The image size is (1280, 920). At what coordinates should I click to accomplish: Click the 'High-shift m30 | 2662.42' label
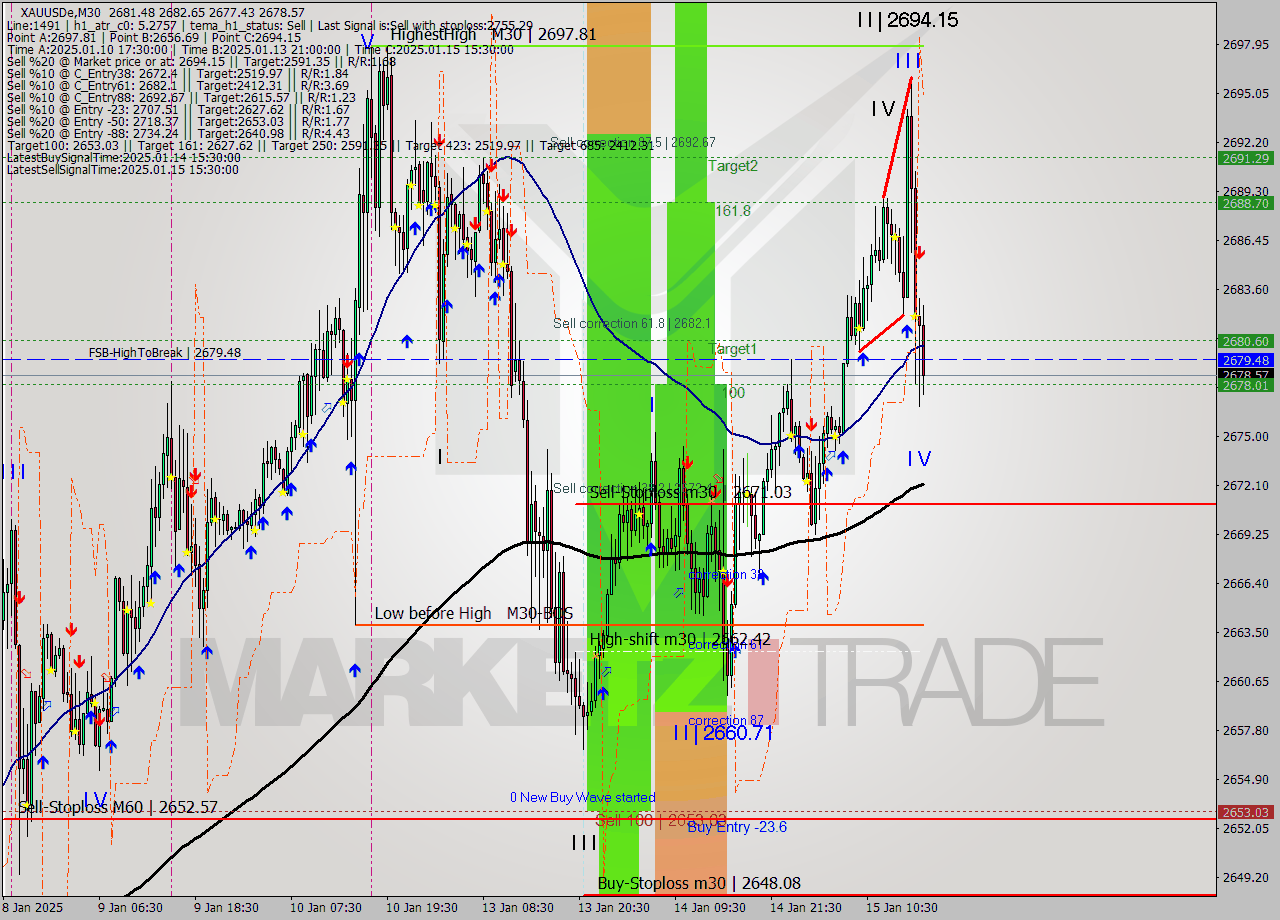point(680,639)
